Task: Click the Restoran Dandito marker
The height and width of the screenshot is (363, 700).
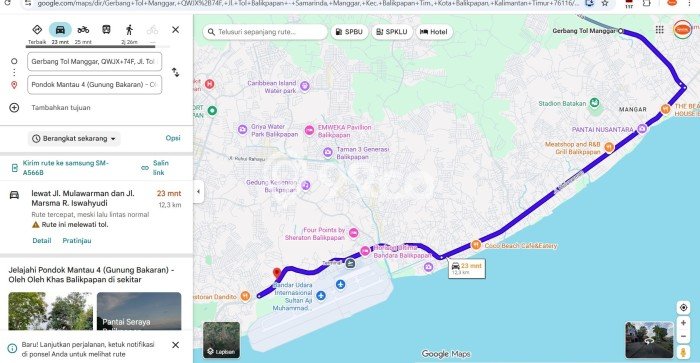Action: (245, 296)
